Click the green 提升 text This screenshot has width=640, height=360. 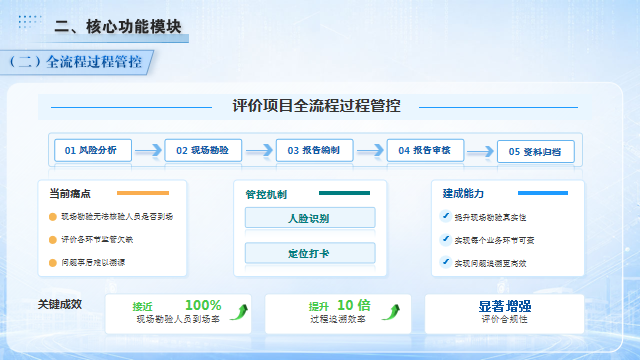click(319, 307)
